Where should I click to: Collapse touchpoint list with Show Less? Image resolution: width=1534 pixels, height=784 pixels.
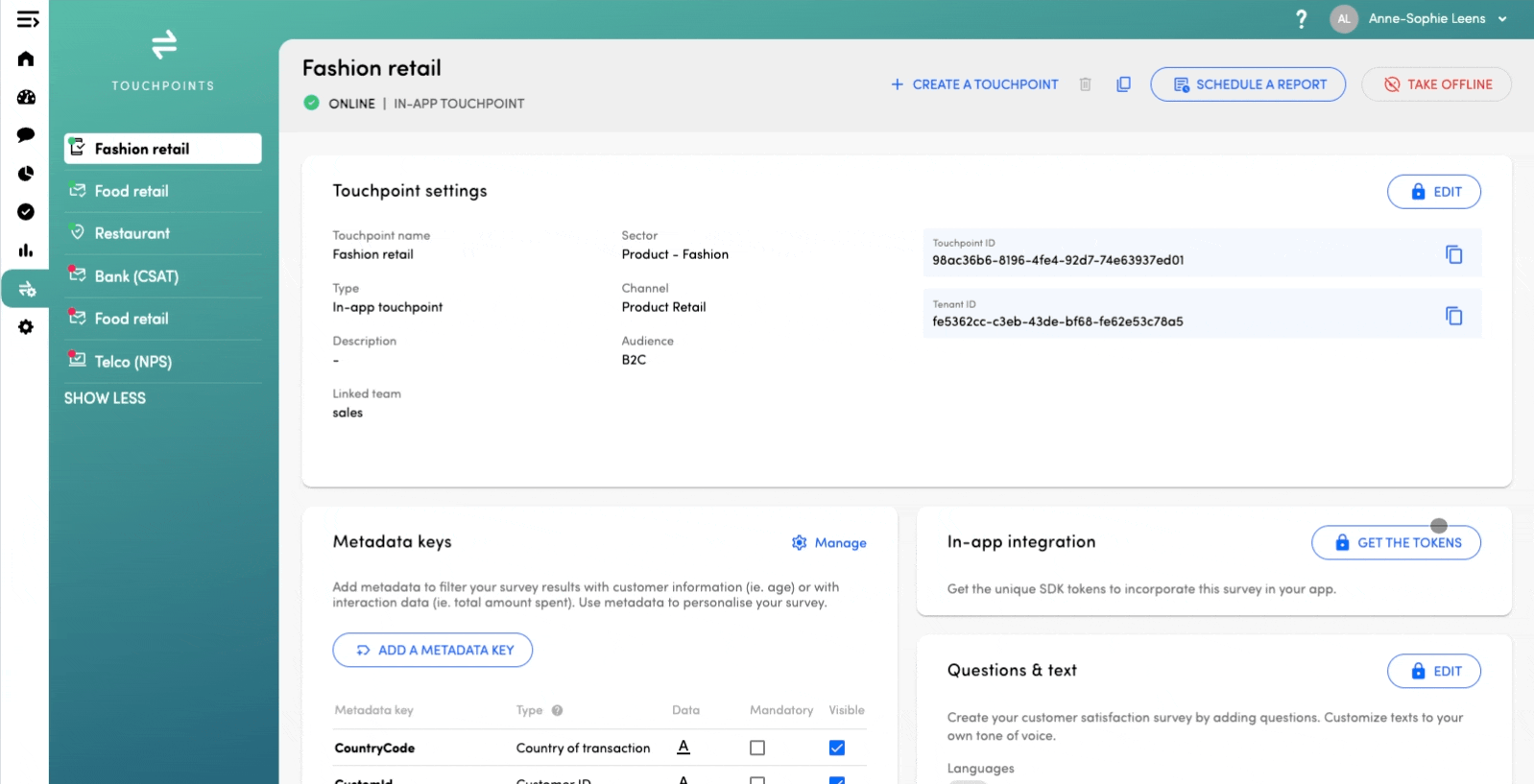pyautogui.click(x=105, y=398)
